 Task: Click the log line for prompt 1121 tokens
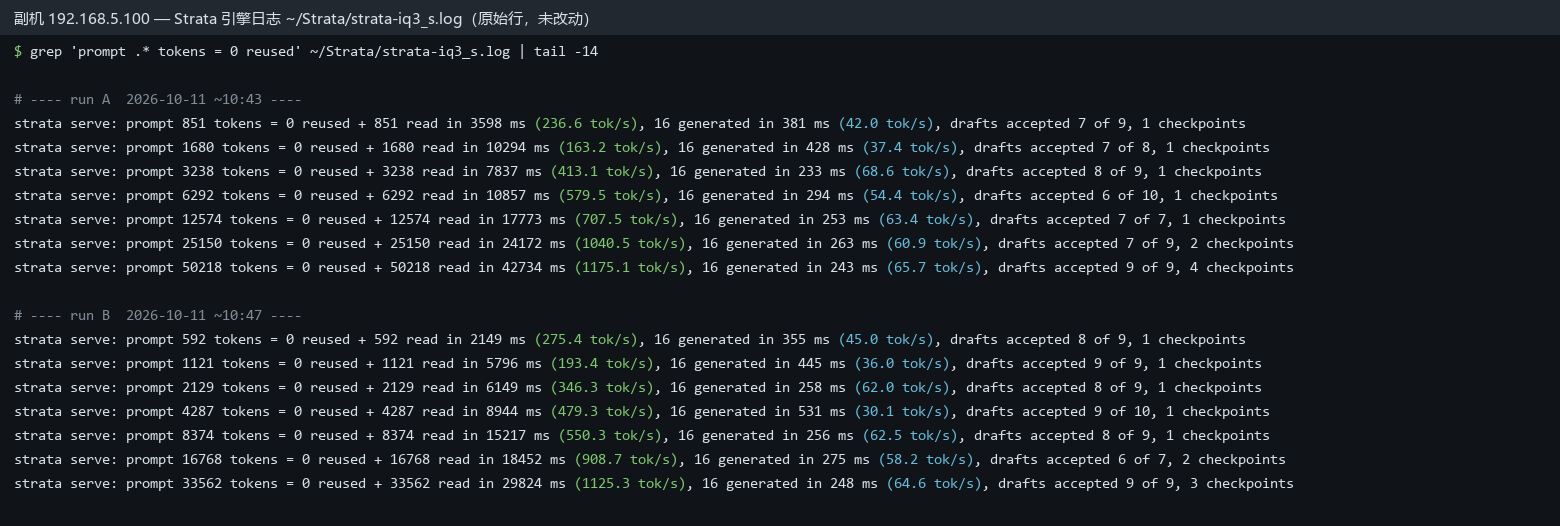[x=638, y=364]
